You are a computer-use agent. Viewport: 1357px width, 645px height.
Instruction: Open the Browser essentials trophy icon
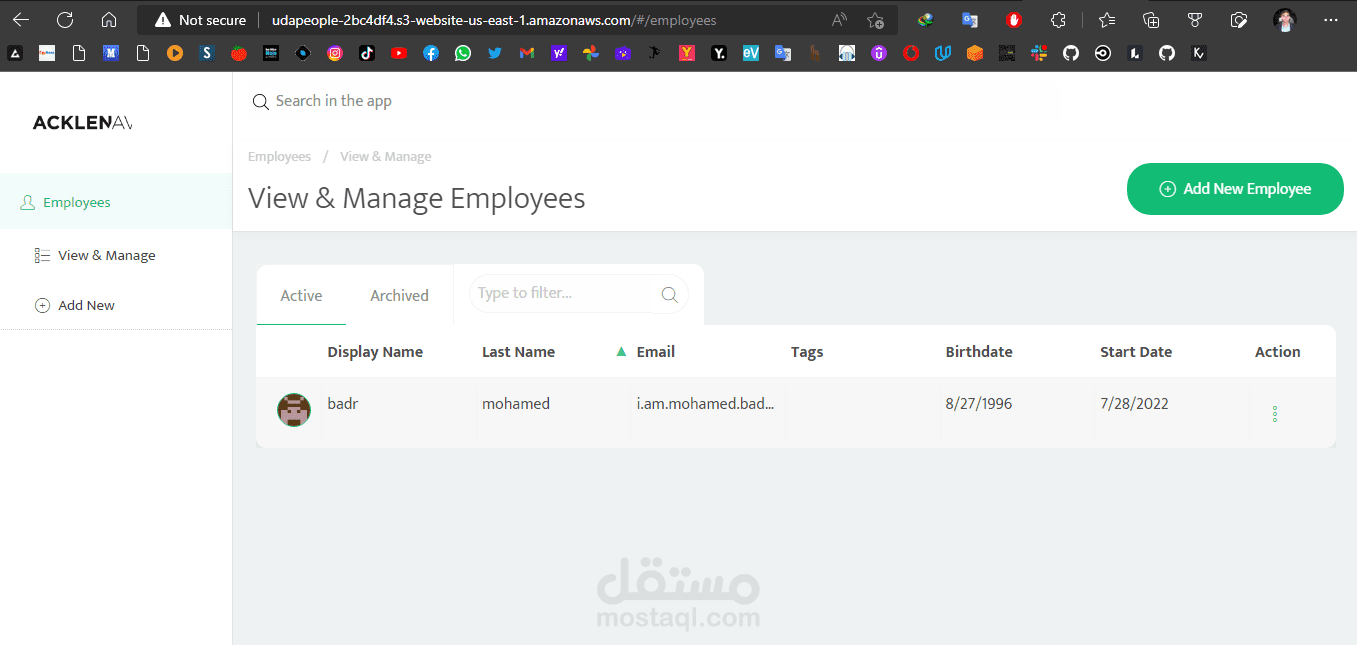coord(1195,20)
